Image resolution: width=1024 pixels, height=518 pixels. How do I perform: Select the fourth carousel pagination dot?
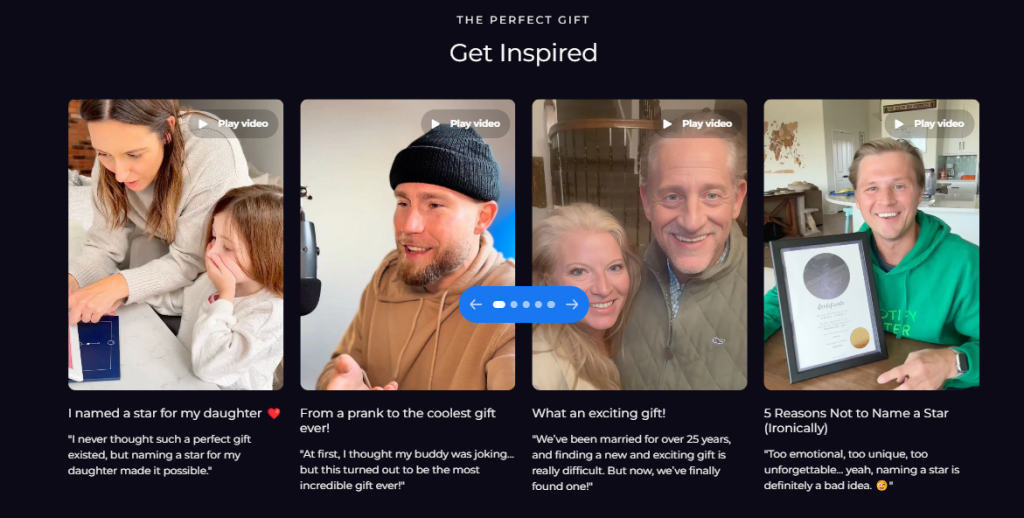pos(539,304)
